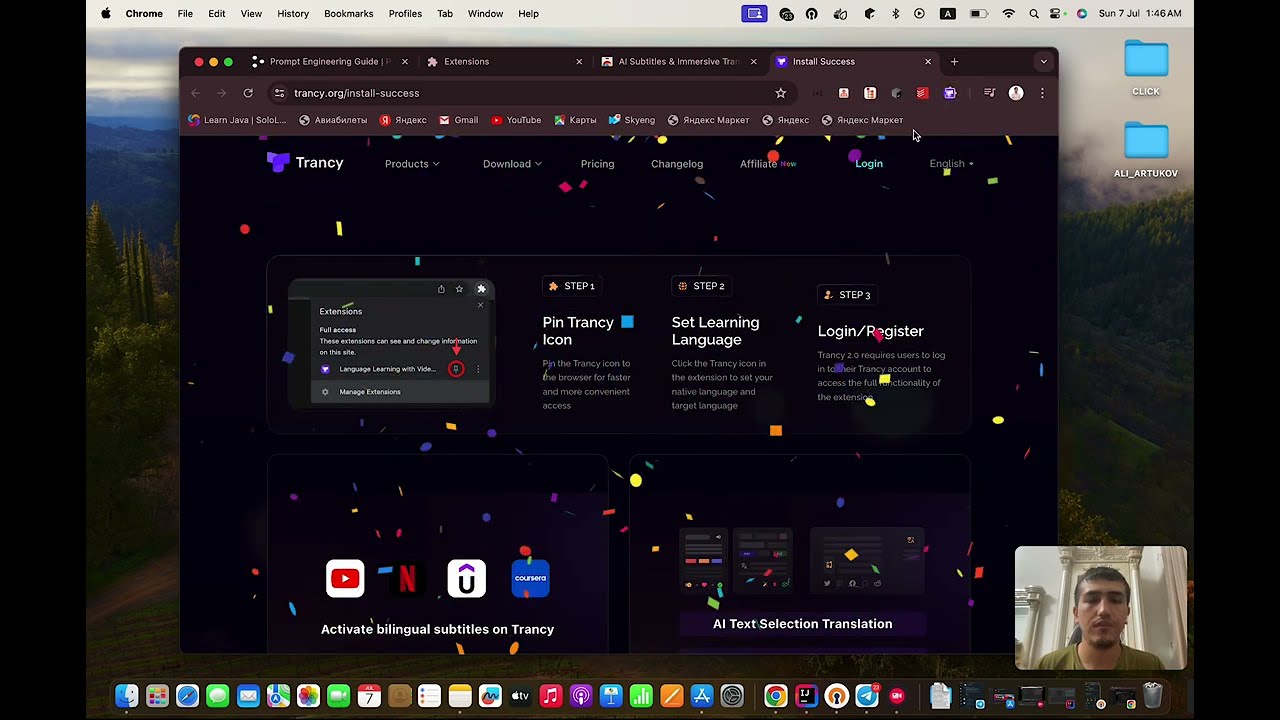Screen dimensions: 1280x720
Task: Open the Карты bookmark
Action: (575, 120)
